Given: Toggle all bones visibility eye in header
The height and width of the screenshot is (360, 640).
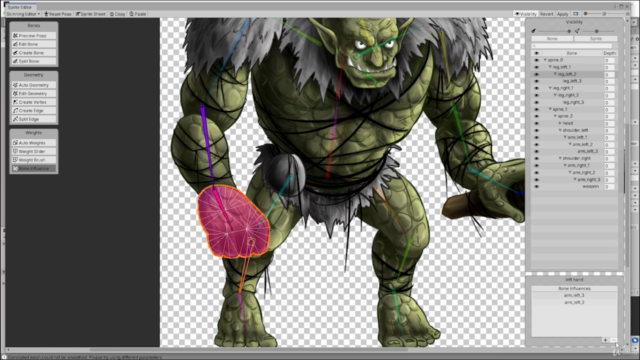Looking at the screenshot, I should click(x=536, y=53).
